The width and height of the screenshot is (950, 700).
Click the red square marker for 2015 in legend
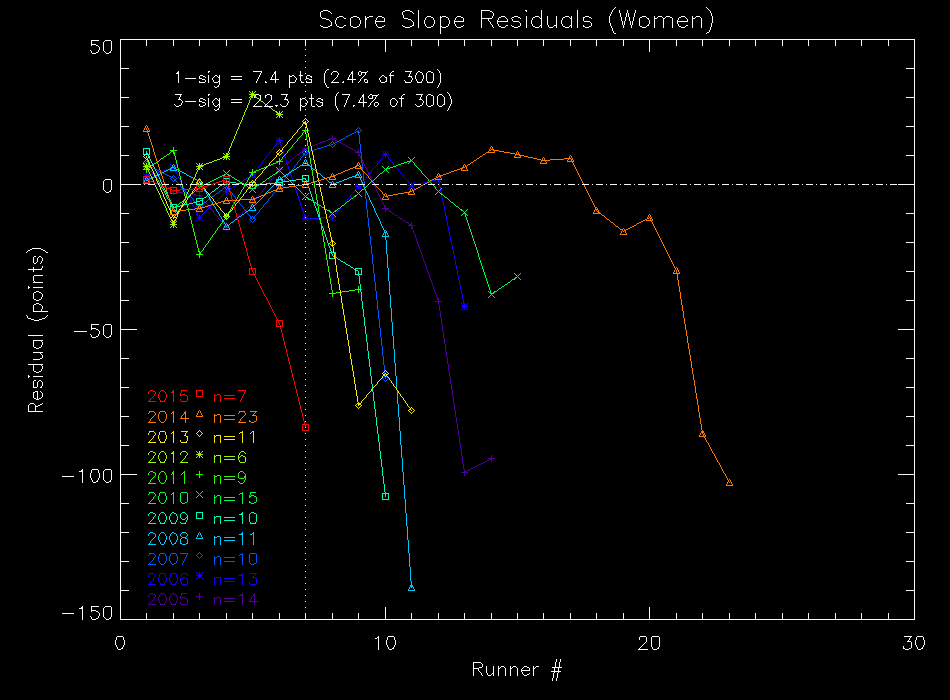pyautogui.click(x=199, y=395)
